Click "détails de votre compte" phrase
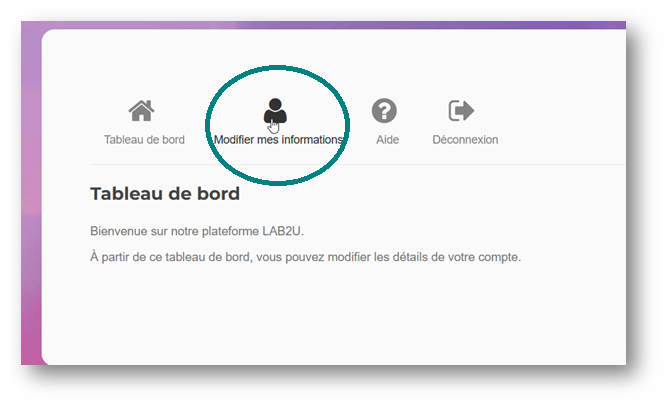The height and width of the screenshot is (407, 668). (462, 257)
